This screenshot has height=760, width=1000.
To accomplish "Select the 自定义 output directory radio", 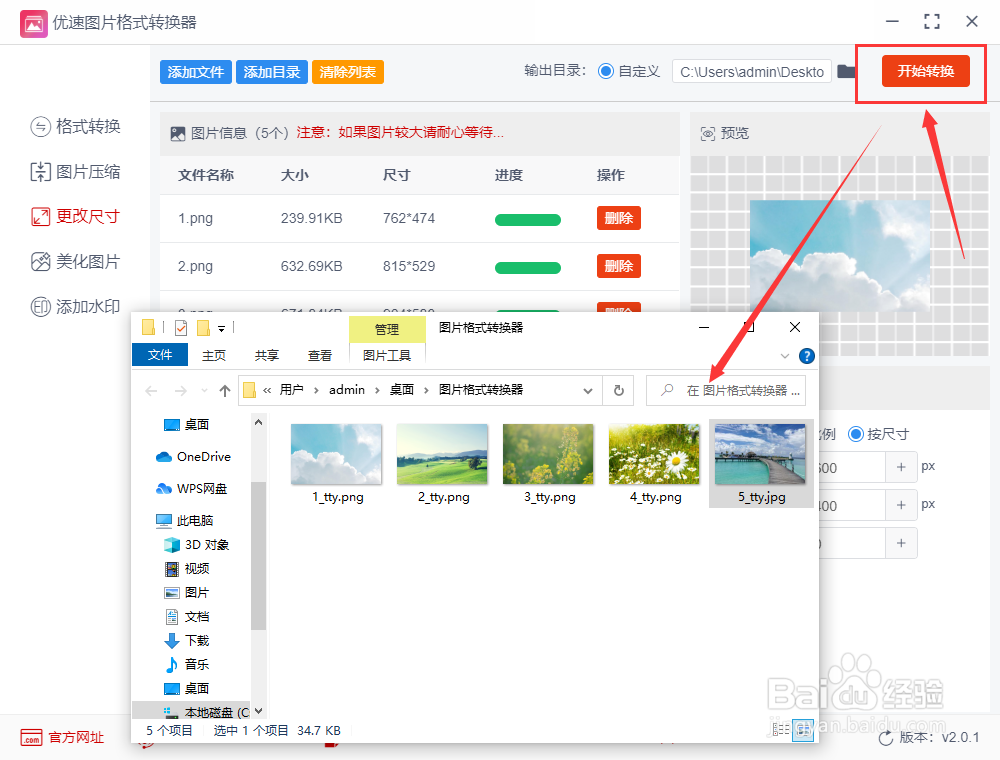I will pyautogui.click(x=605, y=71).
